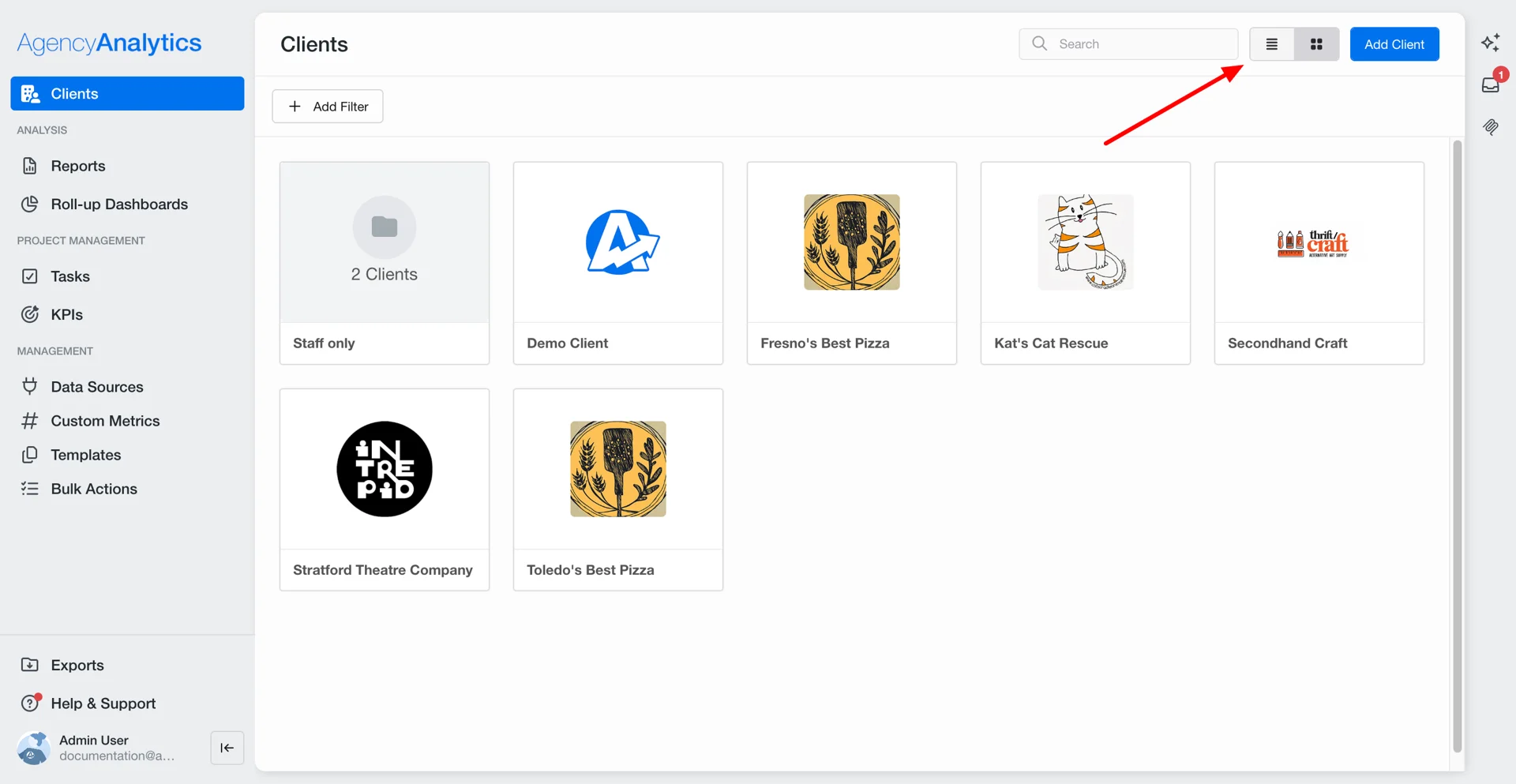Open the KPIs section

coord(127,314)
